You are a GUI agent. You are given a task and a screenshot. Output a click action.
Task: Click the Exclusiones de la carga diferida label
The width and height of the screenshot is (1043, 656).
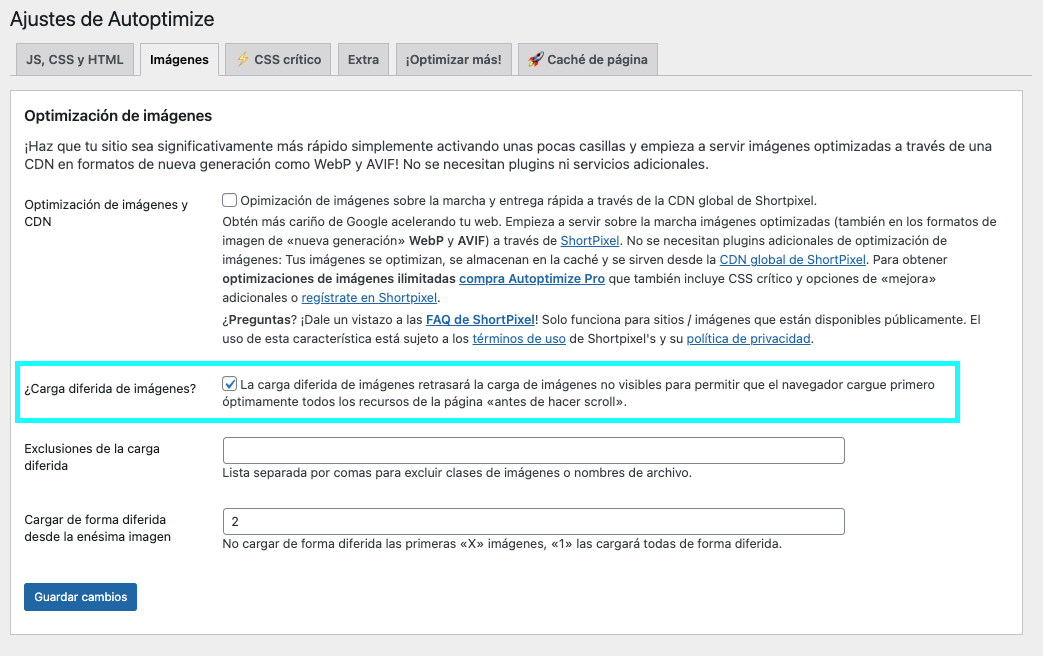click(92, 457)
